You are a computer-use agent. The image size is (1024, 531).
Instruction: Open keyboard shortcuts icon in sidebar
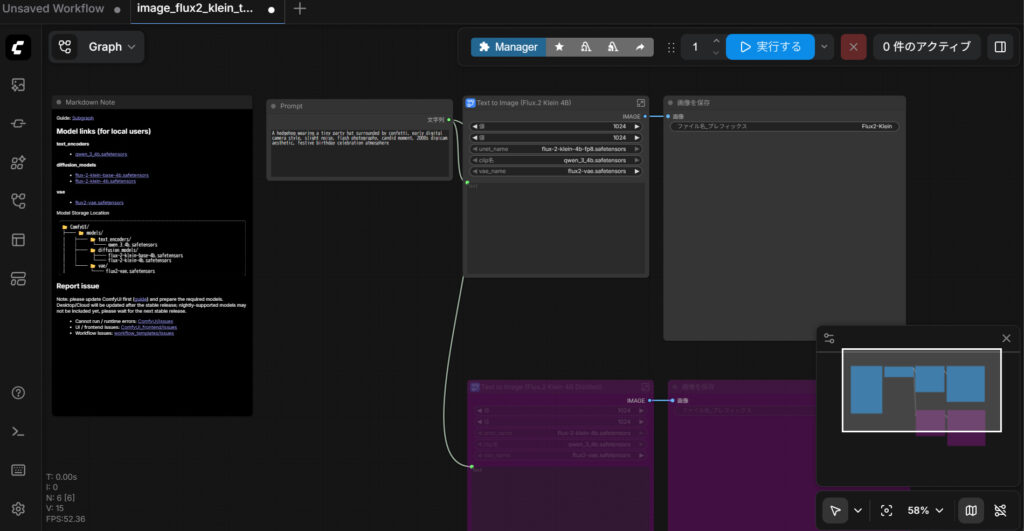pos(18,470)
